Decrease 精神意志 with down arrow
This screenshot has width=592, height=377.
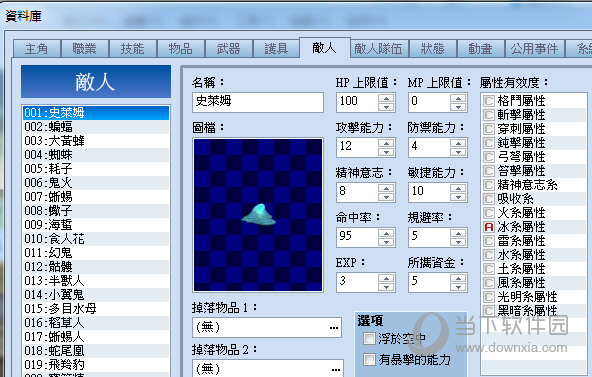386,197
